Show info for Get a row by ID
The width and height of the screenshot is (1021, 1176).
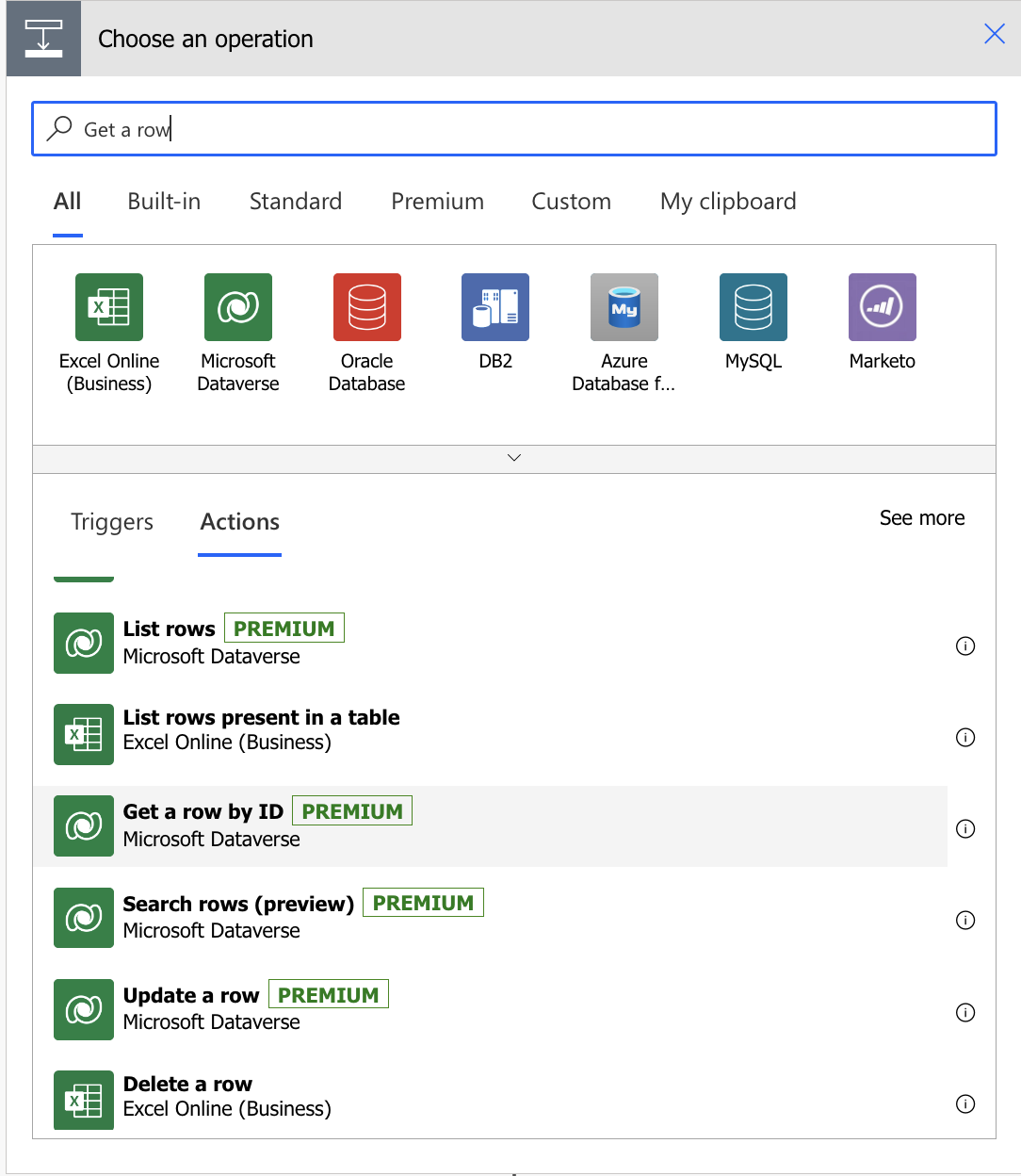[x=965, y=828]
